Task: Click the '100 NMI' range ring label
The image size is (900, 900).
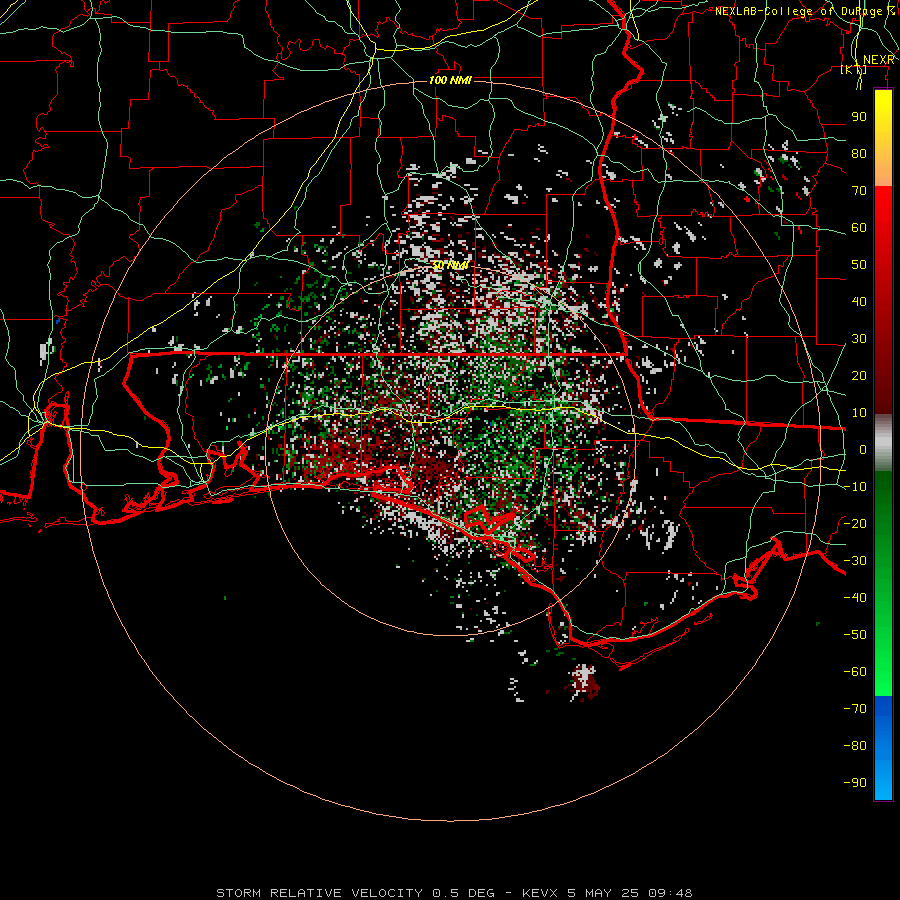Action: coord(450,80)
